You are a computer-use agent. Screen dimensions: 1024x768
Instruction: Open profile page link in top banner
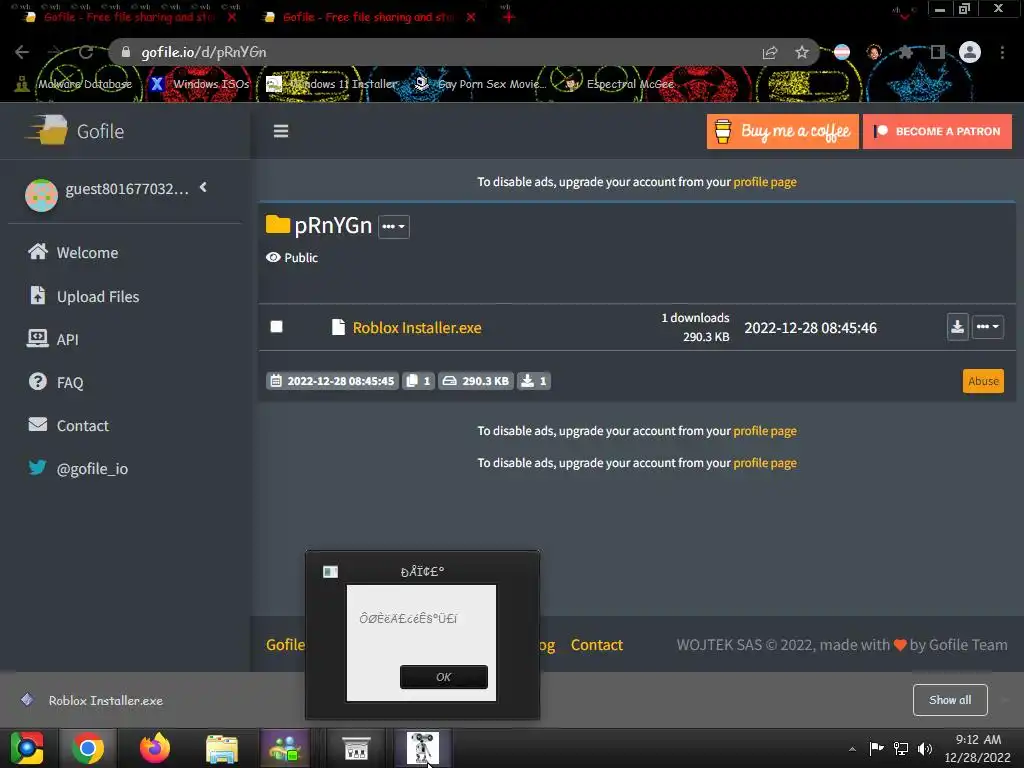[x=765, y=182]
